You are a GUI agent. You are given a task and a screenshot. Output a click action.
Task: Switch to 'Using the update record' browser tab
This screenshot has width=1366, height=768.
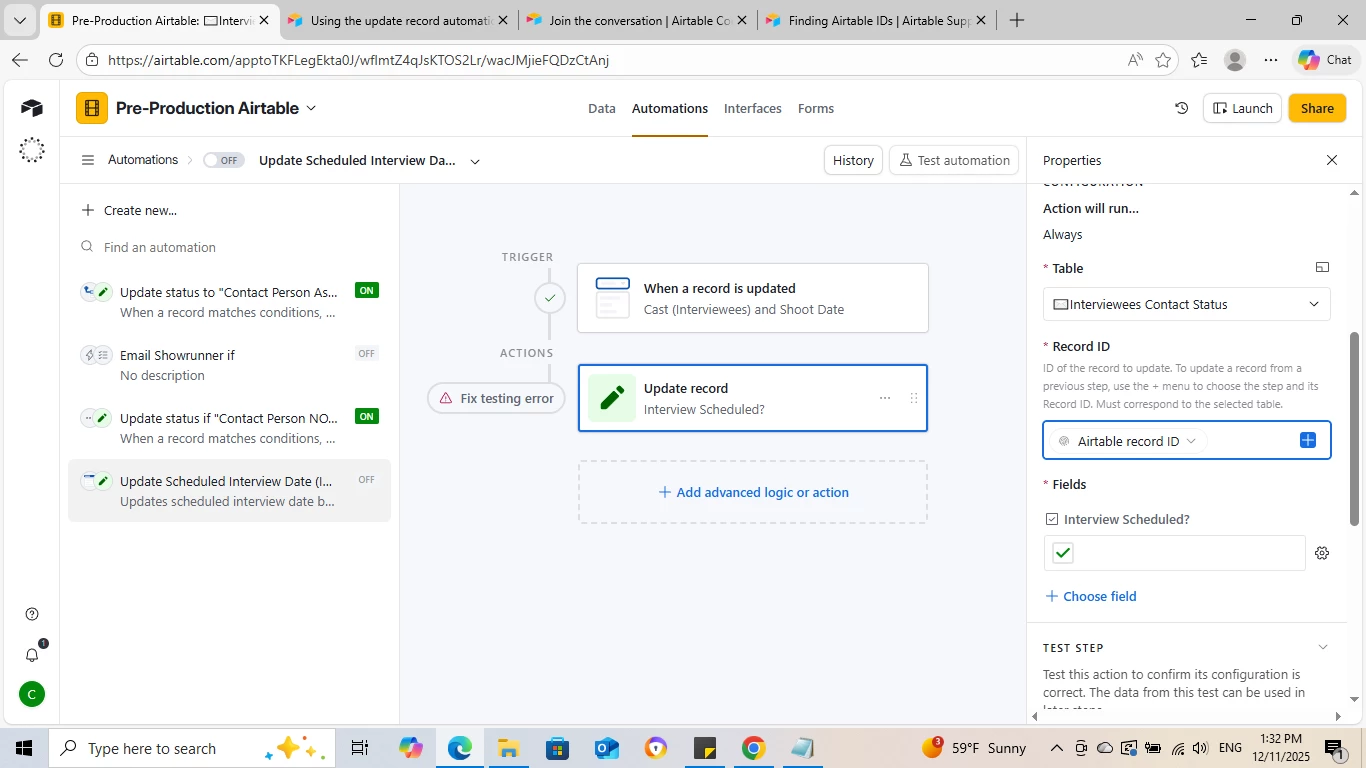click(397, 20)
